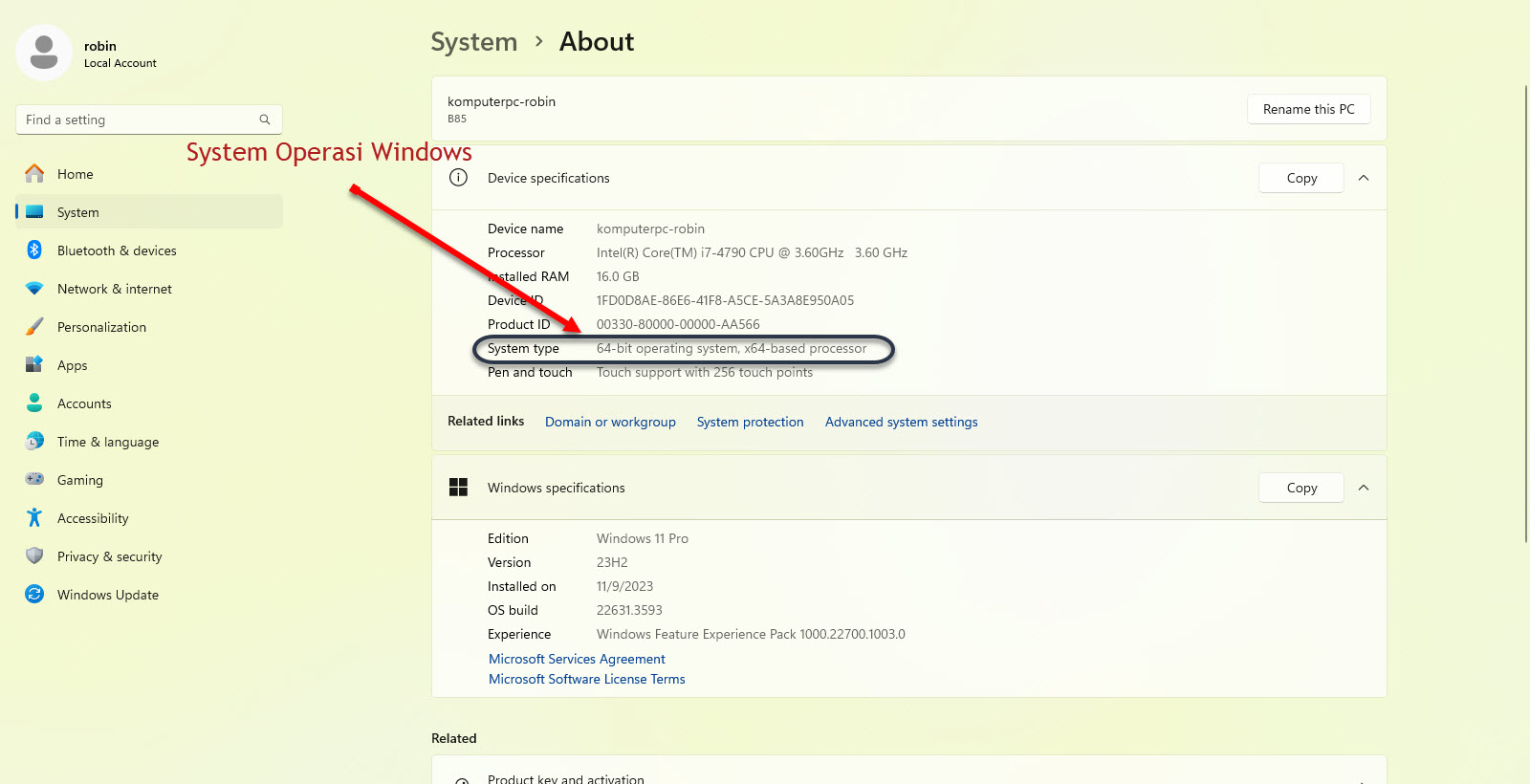Screen dimensions: 1530x784
Task: Click the Windows Feature Experience Pack text
Action: [751, 634]
